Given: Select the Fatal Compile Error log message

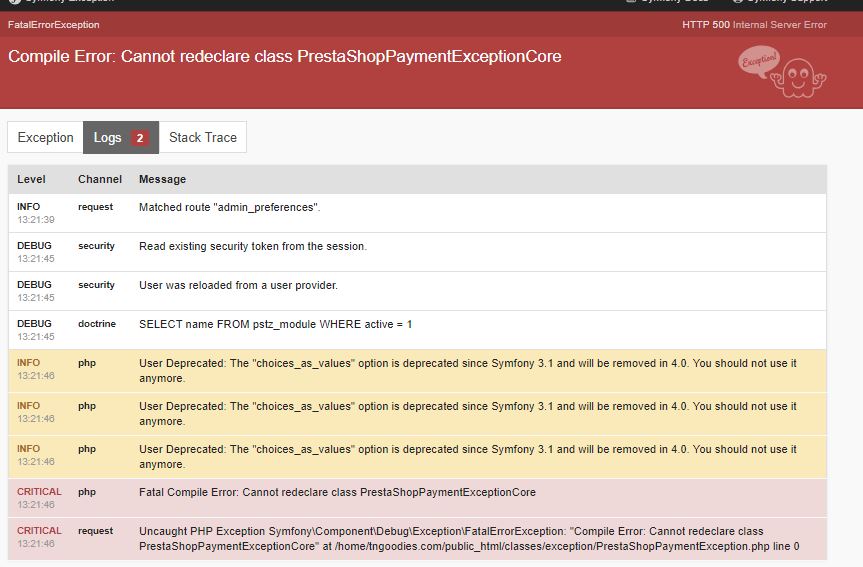Looking at the screenshot, I should [x=337, y=492].
